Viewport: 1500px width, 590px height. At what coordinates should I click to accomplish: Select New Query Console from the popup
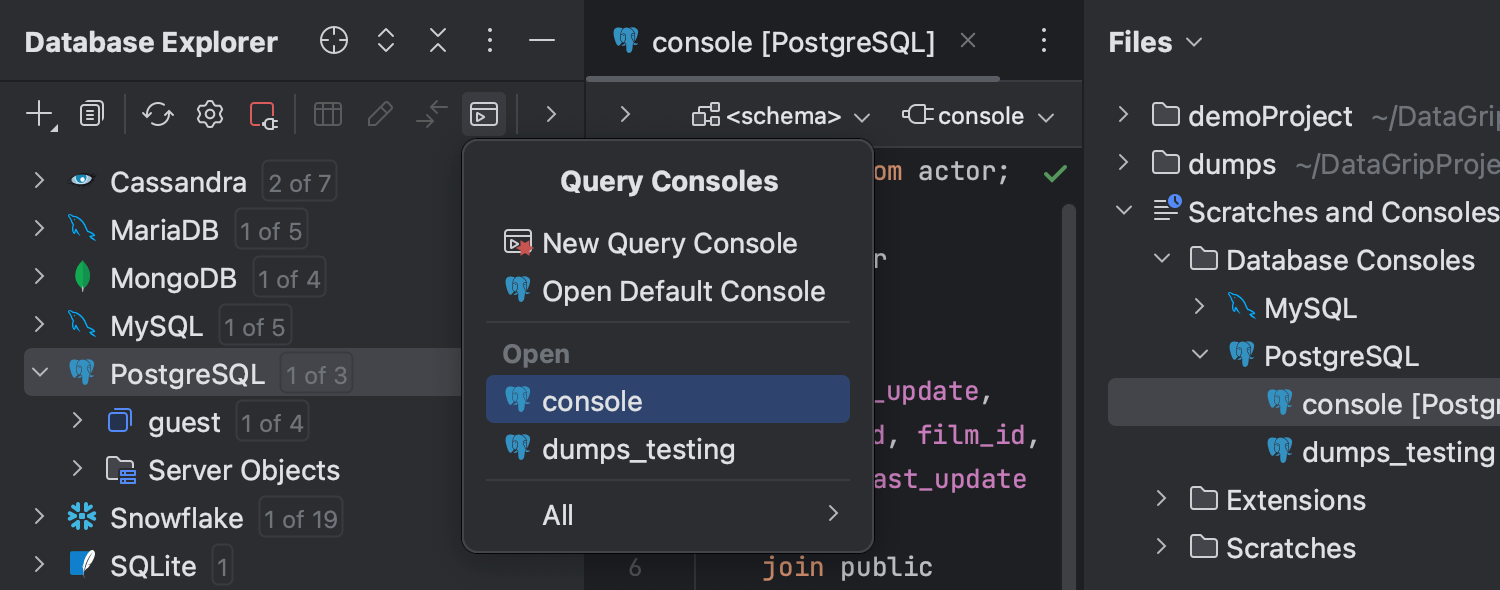668,243
